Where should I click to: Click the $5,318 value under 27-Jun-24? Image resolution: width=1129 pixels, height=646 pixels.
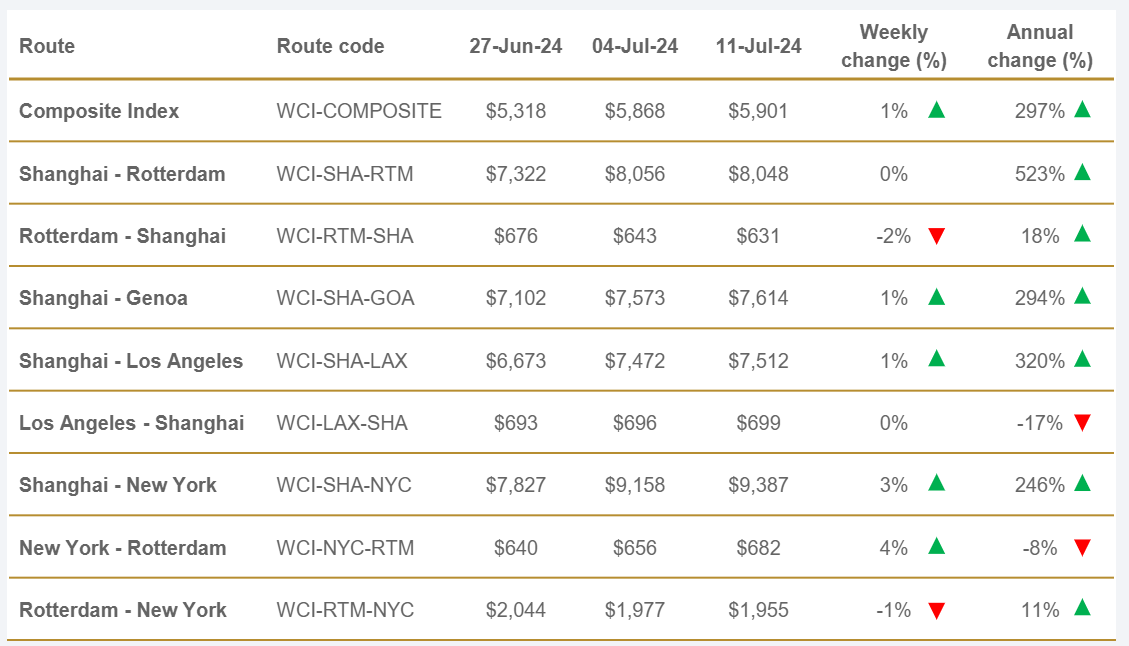516,111
